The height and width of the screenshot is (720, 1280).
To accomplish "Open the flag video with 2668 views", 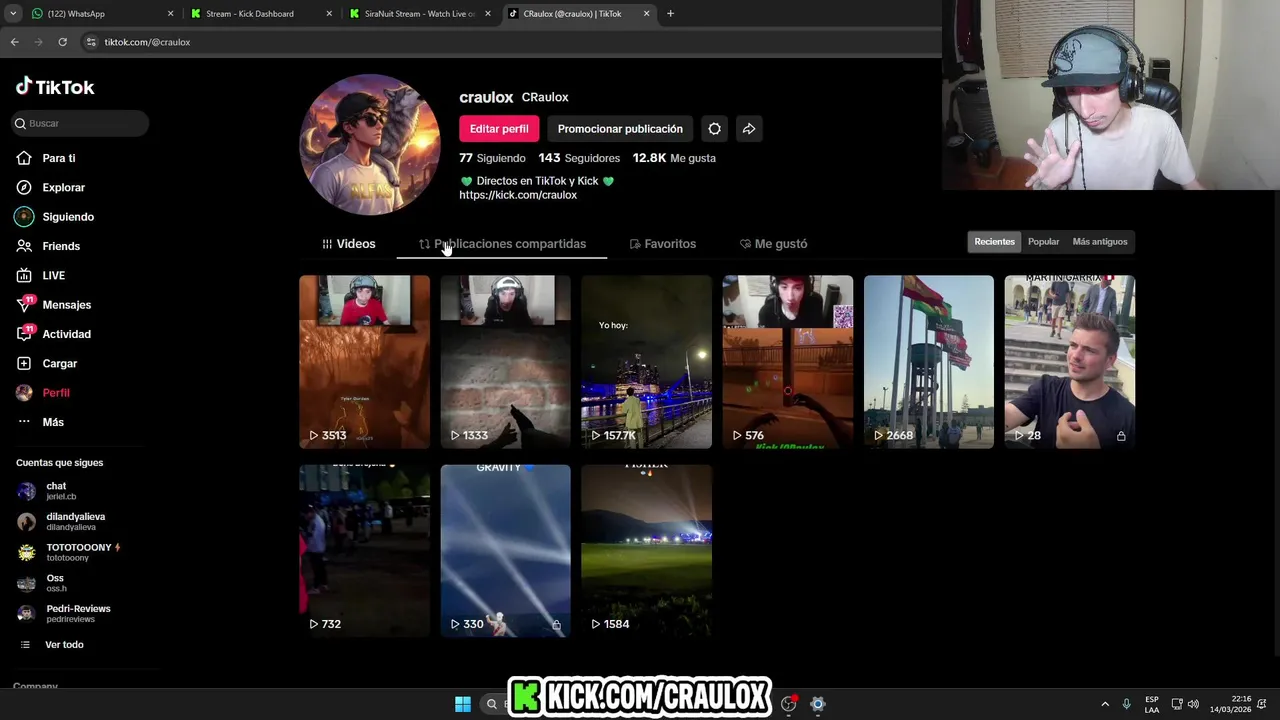I will (929, 362).
